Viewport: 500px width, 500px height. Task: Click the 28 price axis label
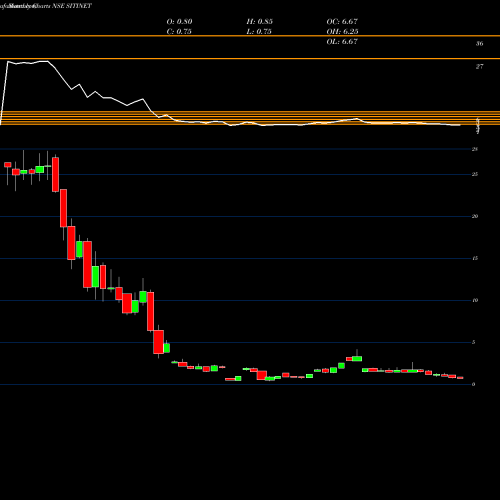tap(475, 149)
